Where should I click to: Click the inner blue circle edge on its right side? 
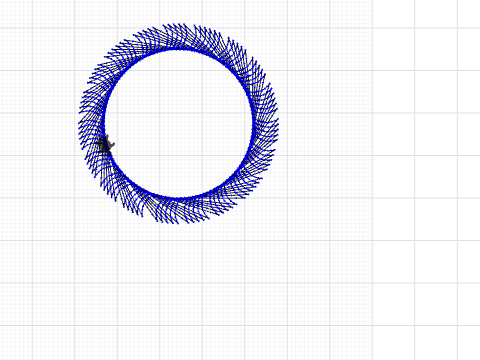point(252,124)
